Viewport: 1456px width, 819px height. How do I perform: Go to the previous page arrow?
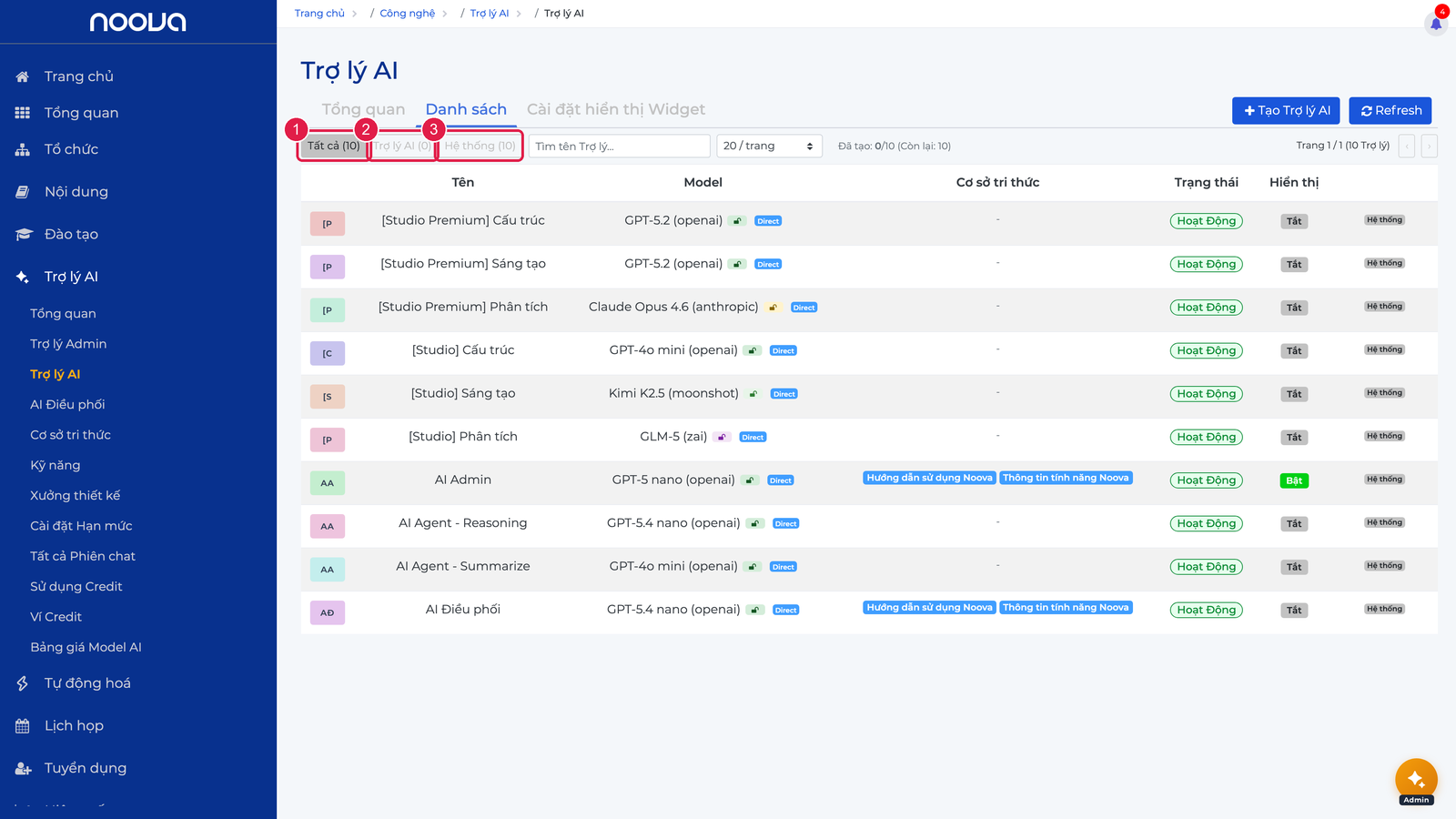pos(1407,146)
